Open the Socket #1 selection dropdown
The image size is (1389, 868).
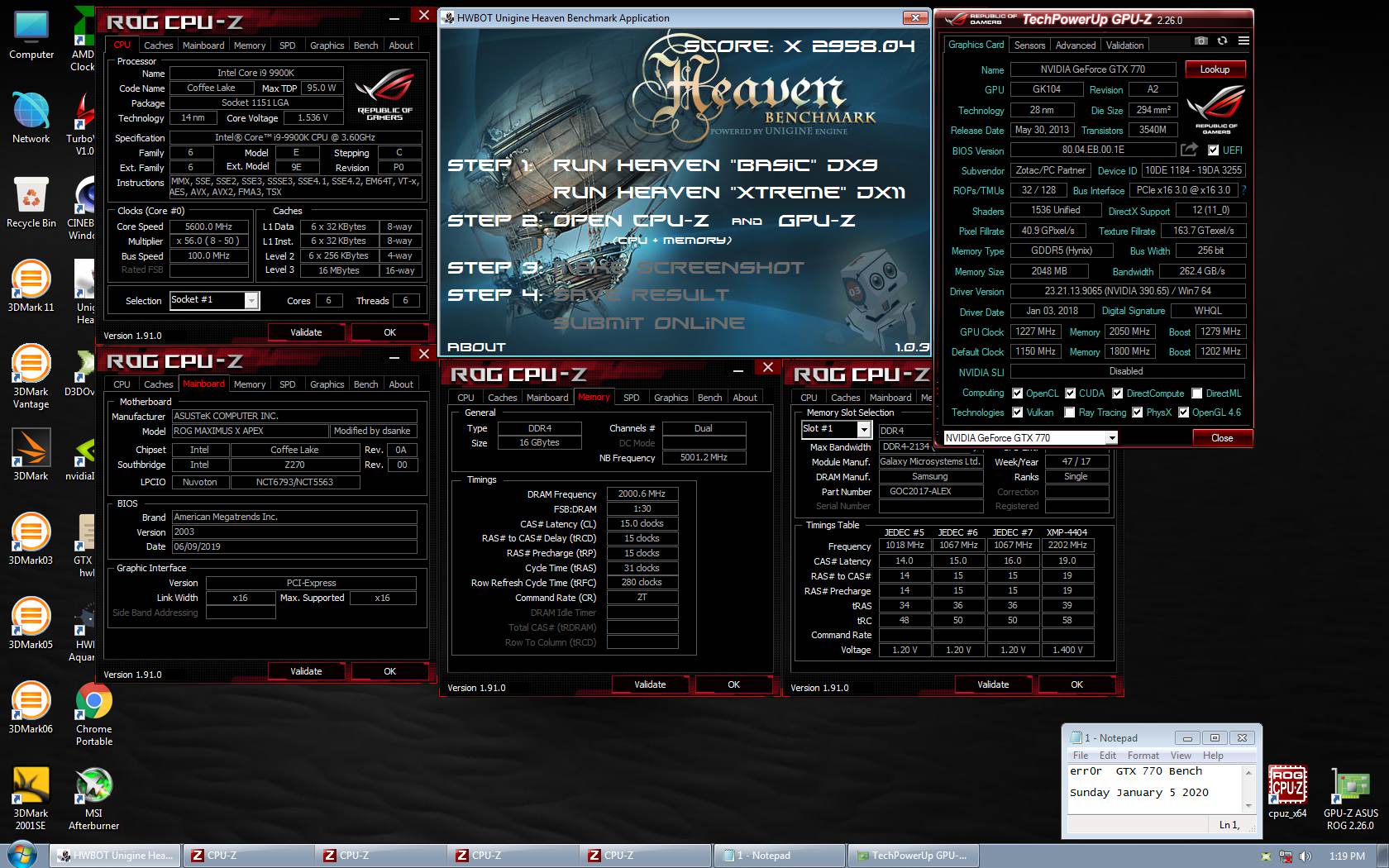pyautogui.click(x=251, y=301)
